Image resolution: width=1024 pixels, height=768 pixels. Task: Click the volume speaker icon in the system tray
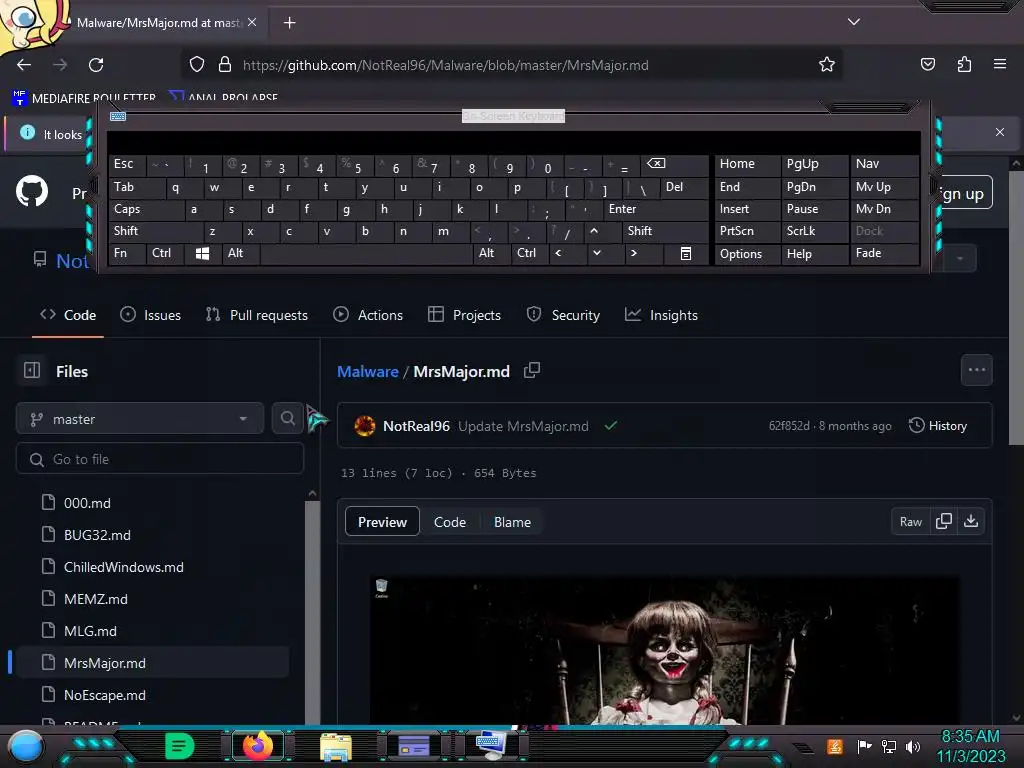(913, 746)
